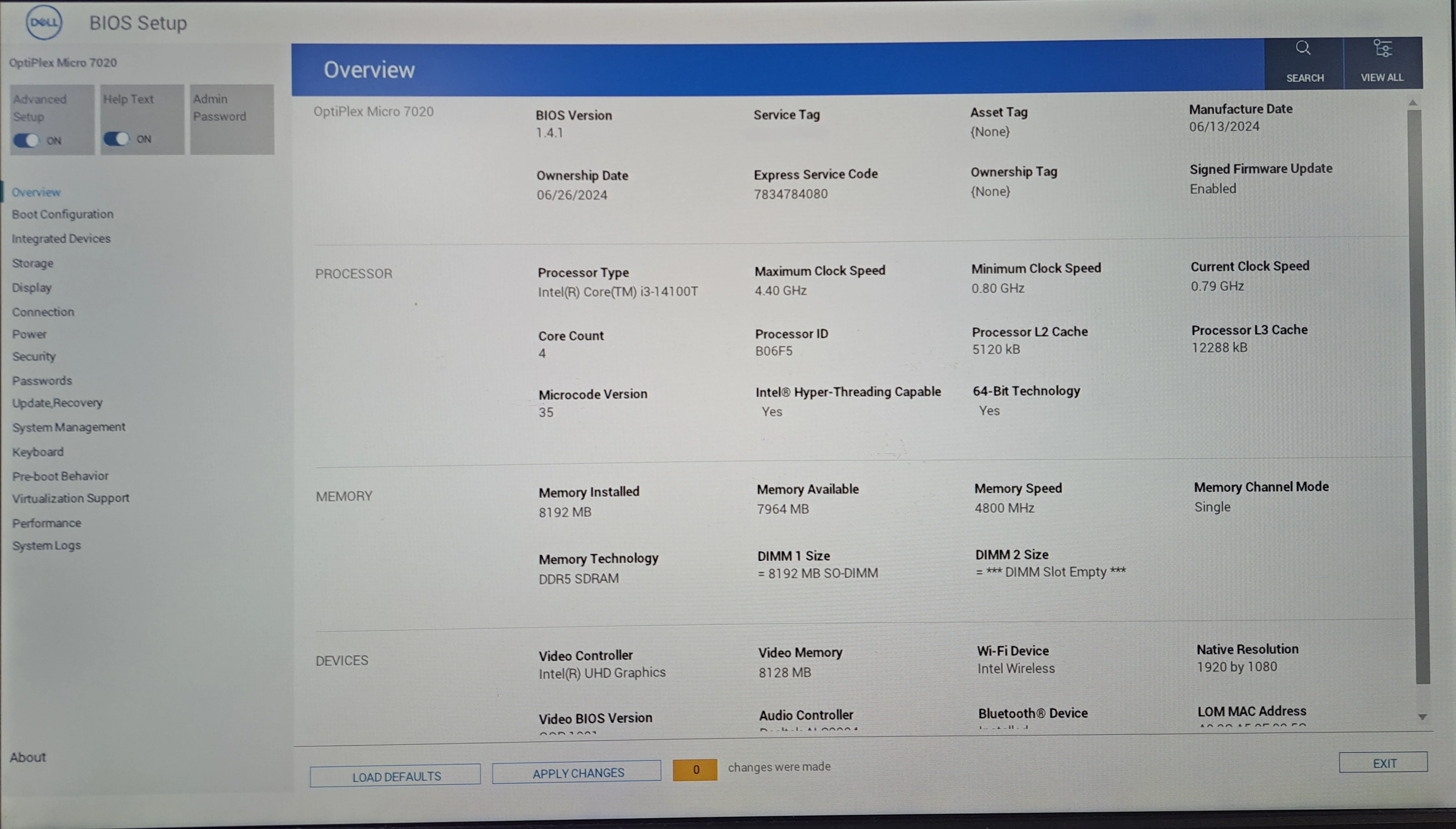The height and width of the screenshot is (829, 1456).
Task: Click DIMM 2 Slot Empty value
Action: coord(1050,572)
